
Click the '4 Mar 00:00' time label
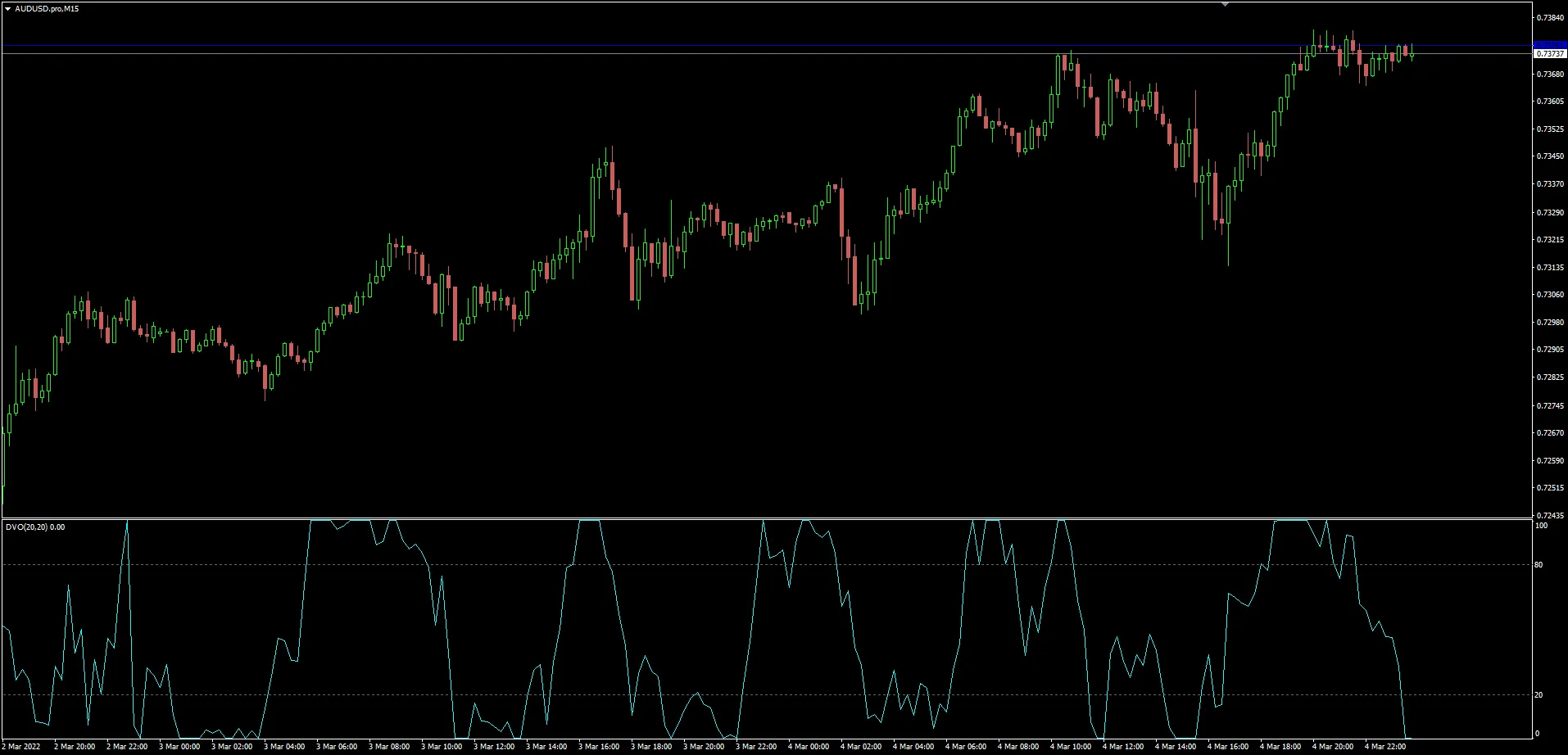(809, 747)
